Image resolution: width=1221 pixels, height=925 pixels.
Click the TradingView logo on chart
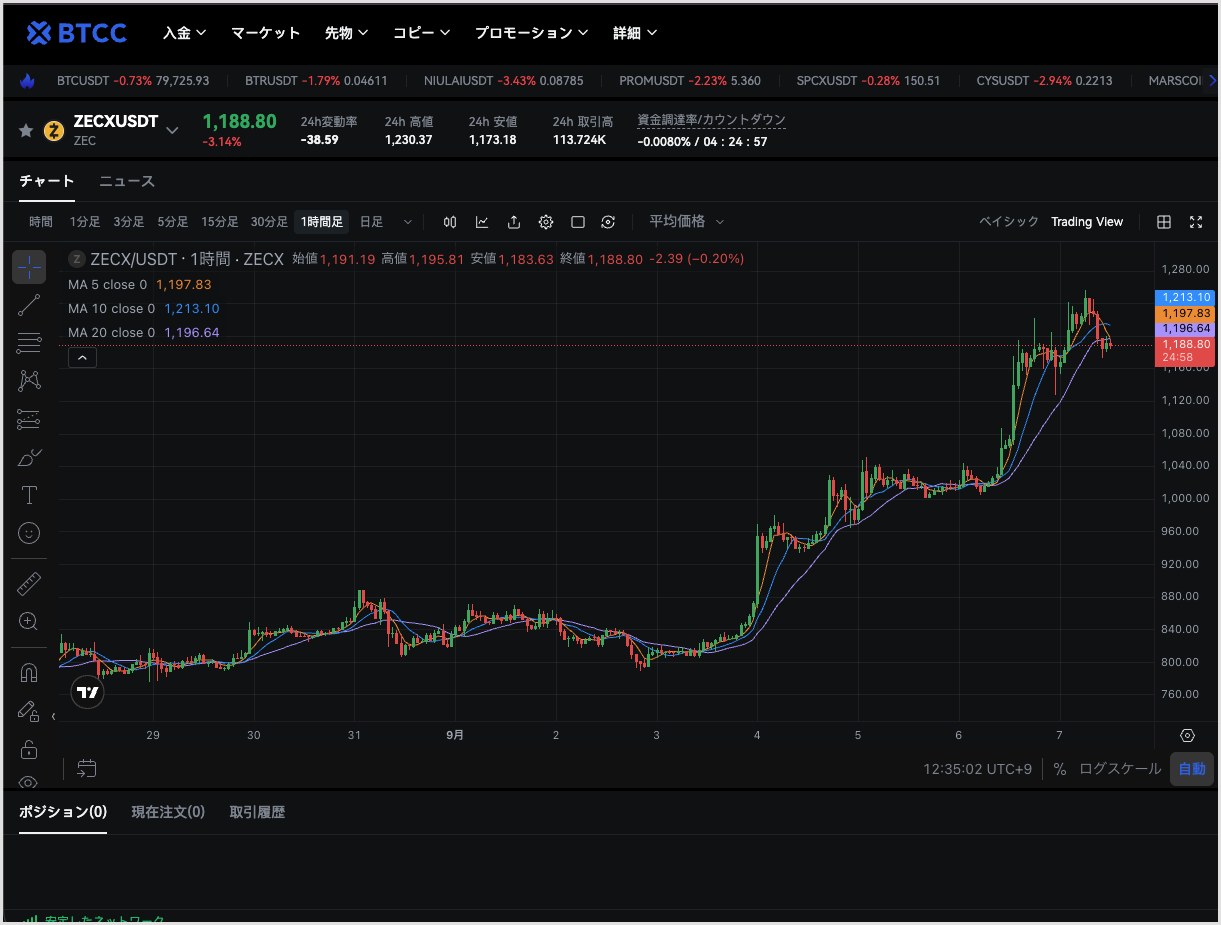pyautogui.click(x=88, y=692)
